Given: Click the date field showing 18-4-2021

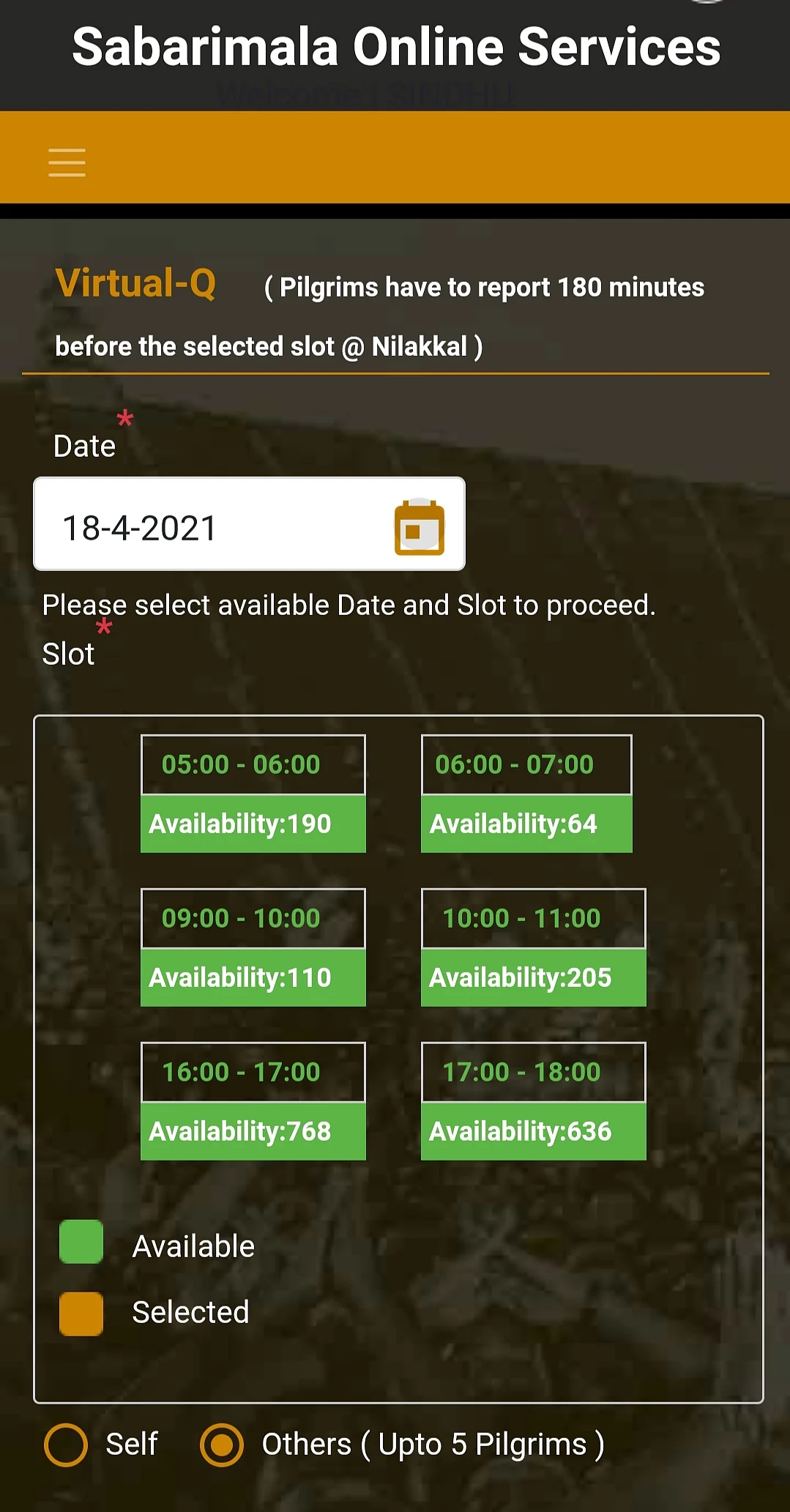Looking at the screenshot, I should [x=249, y=524].
